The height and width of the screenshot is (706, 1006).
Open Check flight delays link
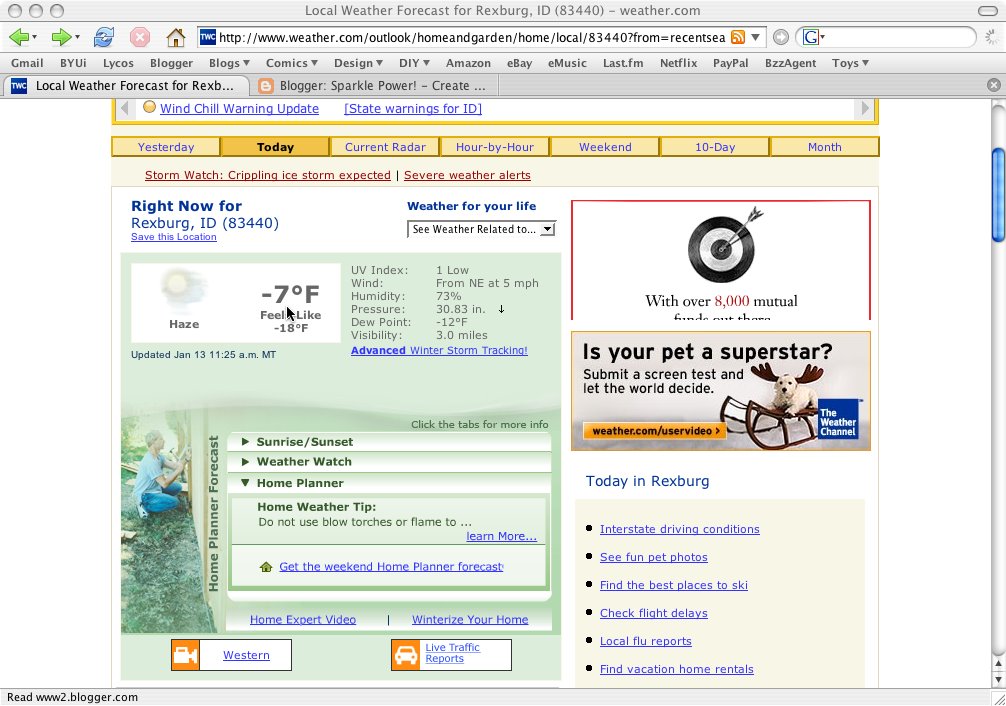click(653, 613)
